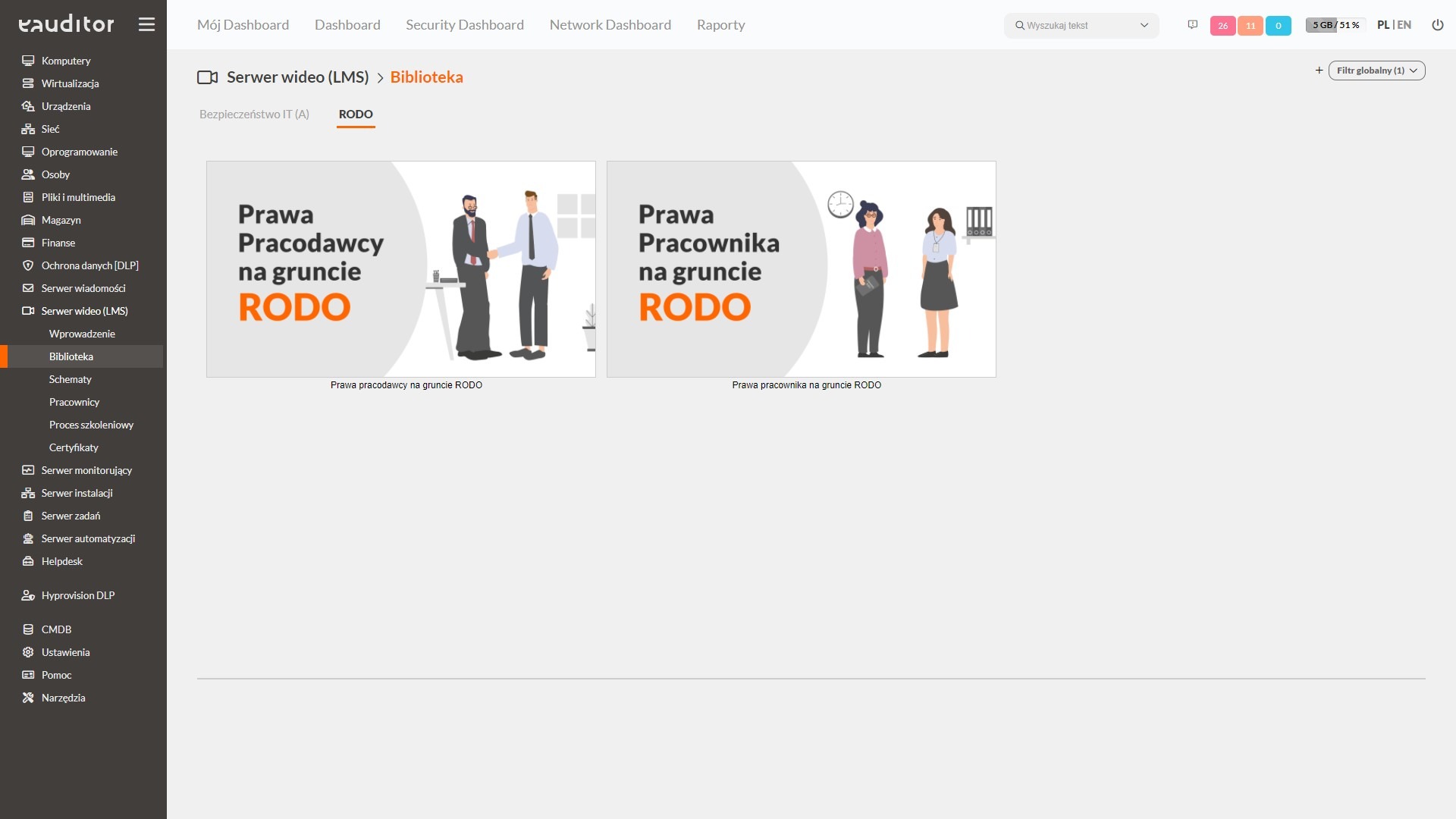Open the Raporty top navigation link
The image size is (1456, 819).
tap(720, 25)
